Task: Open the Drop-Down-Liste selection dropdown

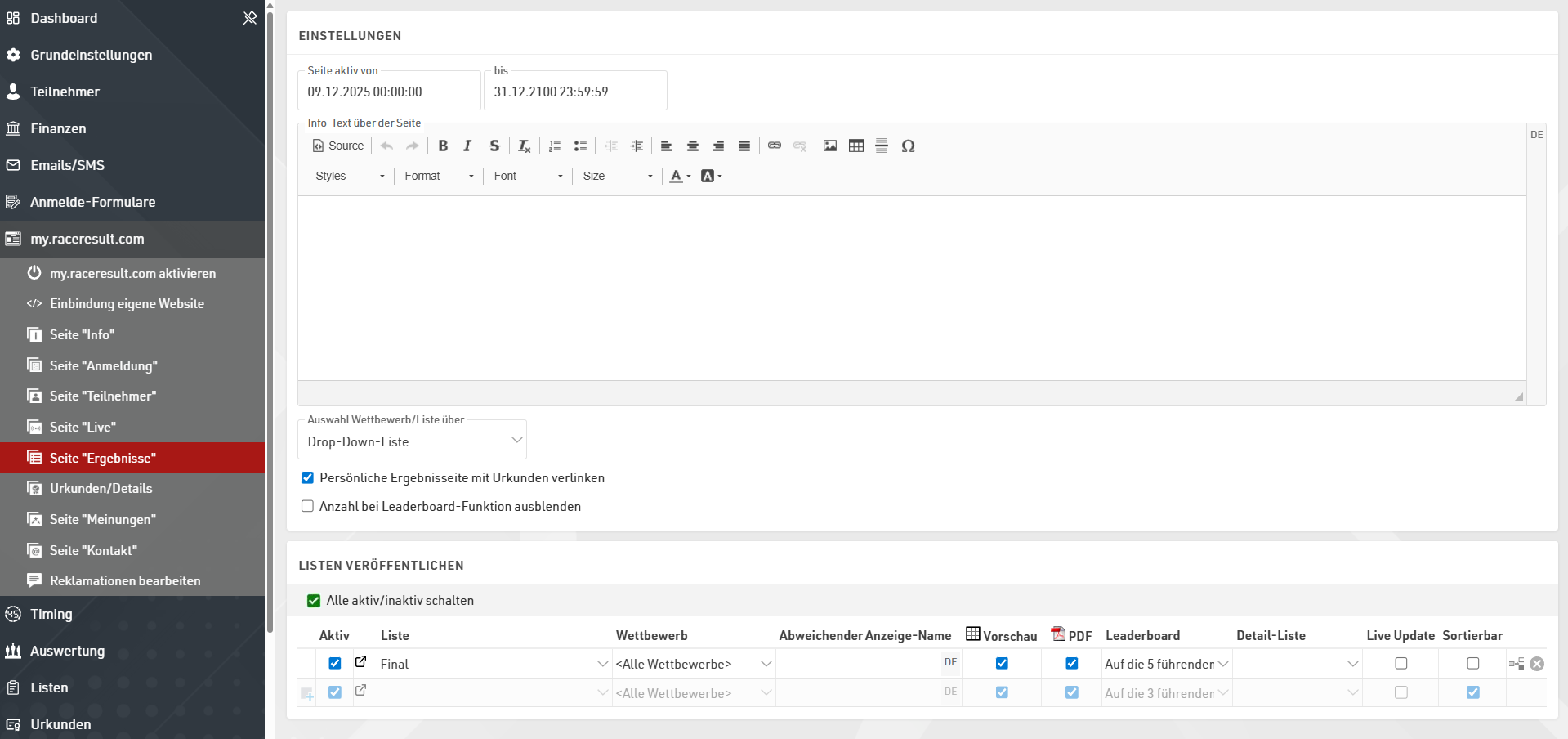Action: pyautogui.click(x=412, y=441)
